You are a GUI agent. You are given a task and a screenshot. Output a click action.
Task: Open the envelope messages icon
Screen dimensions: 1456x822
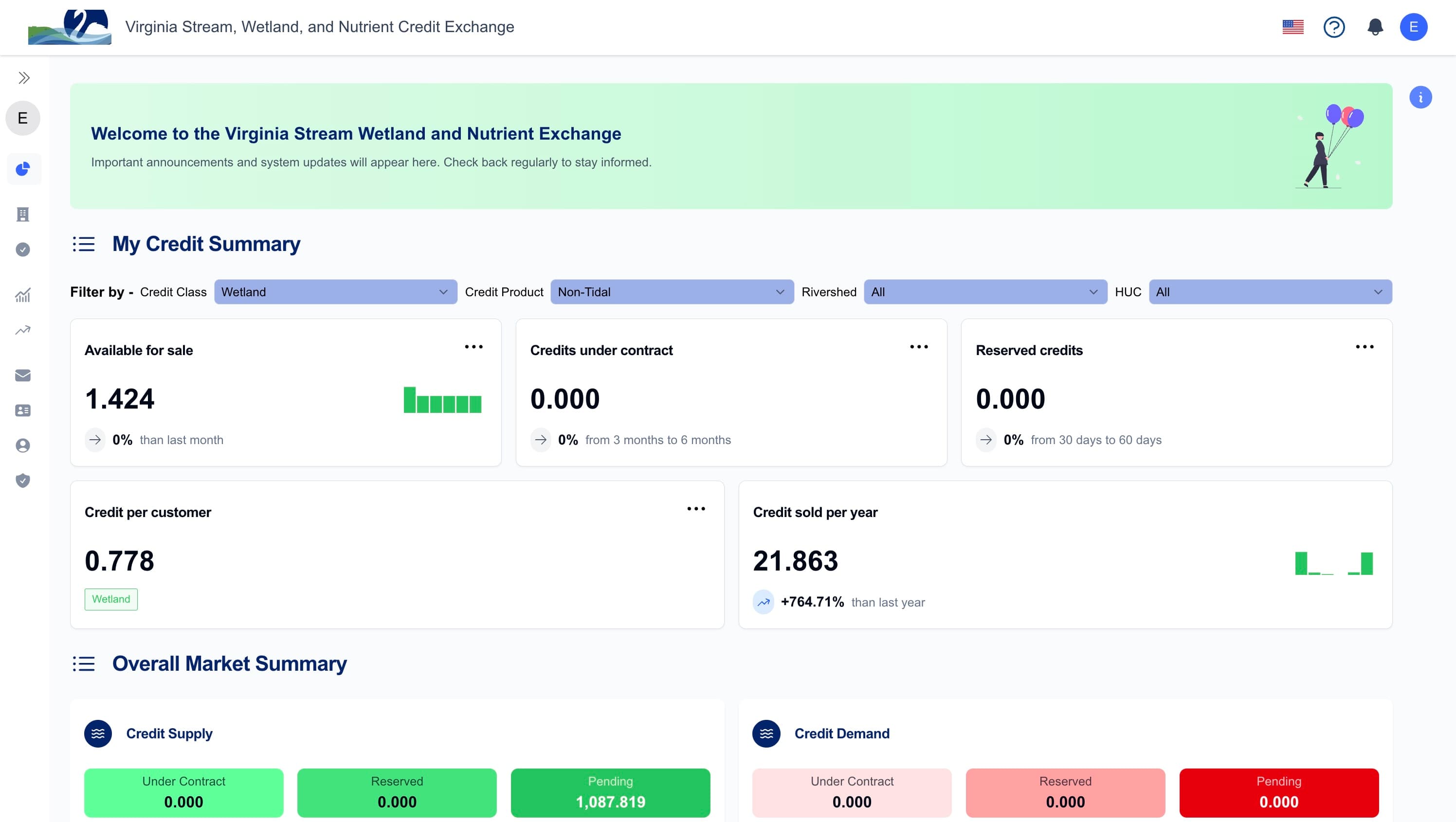pos(23,375)
